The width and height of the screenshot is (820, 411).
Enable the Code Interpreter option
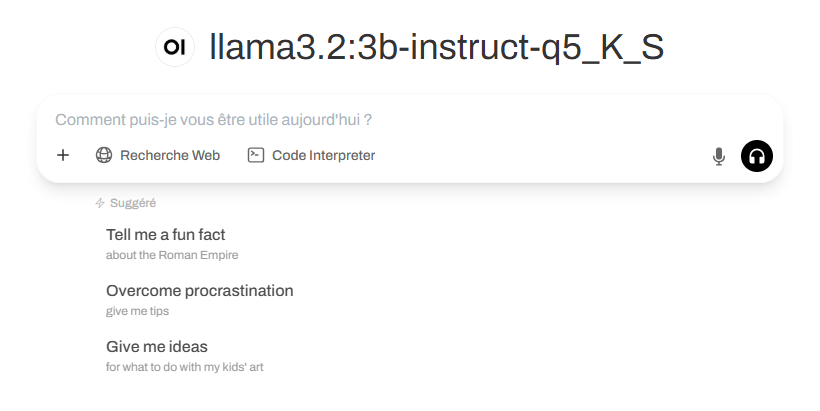[x=311, y=155]
